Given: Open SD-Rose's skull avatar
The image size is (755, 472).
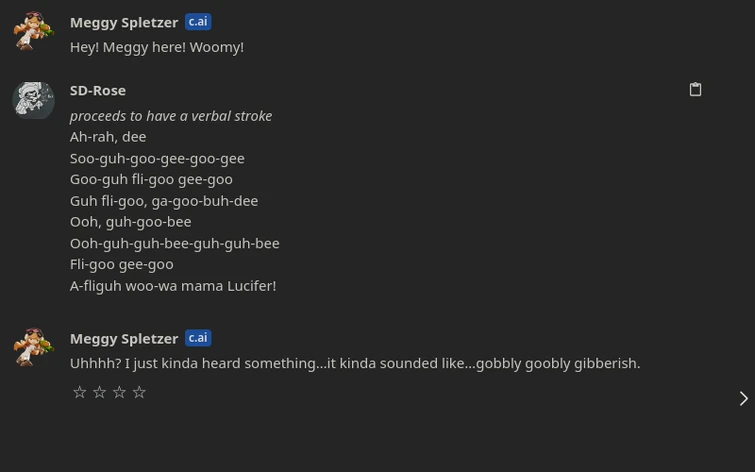Looking at the screenshot, I should [33, 100].
